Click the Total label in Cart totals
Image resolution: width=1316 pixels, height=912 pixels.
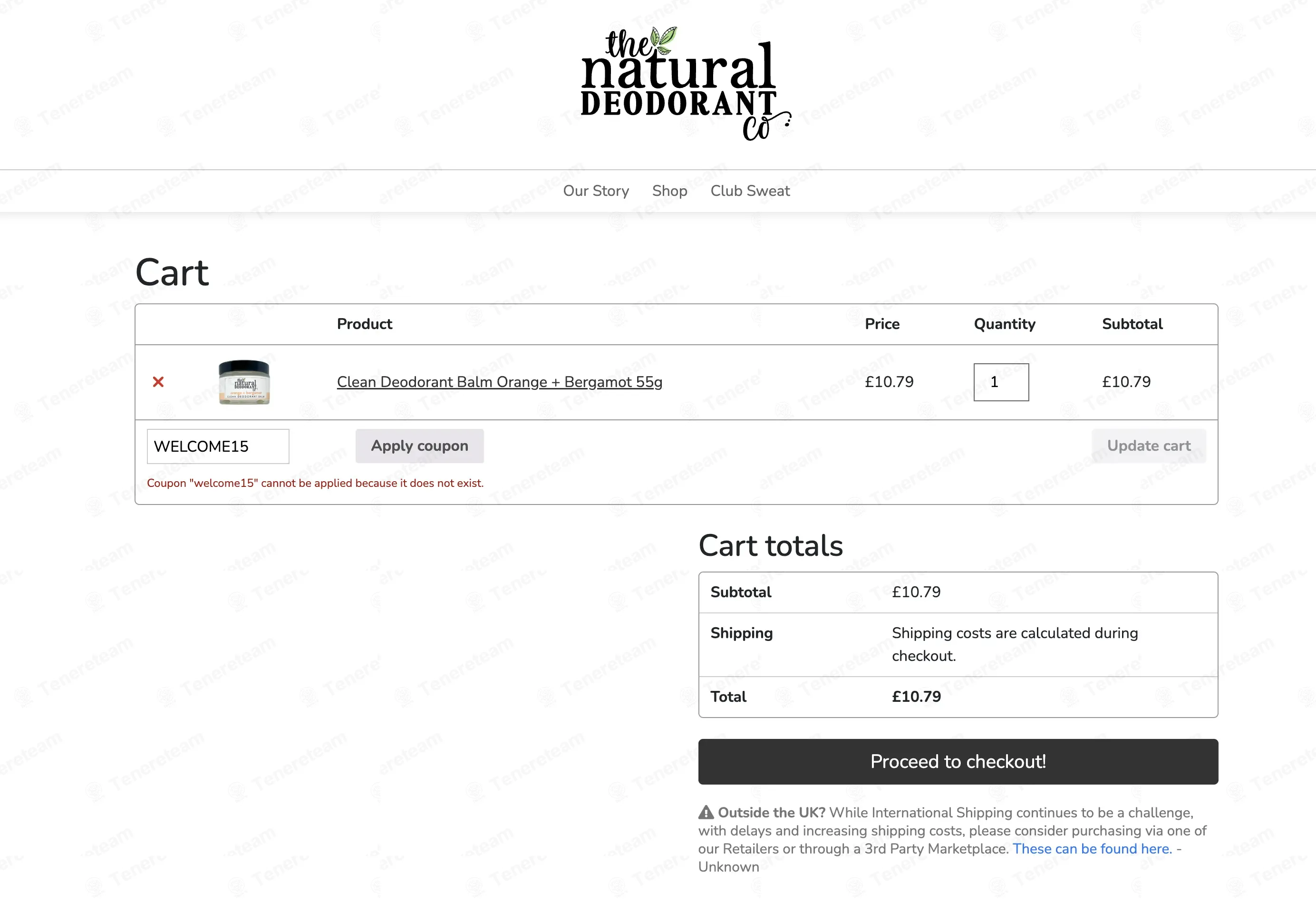click(728, 697)
